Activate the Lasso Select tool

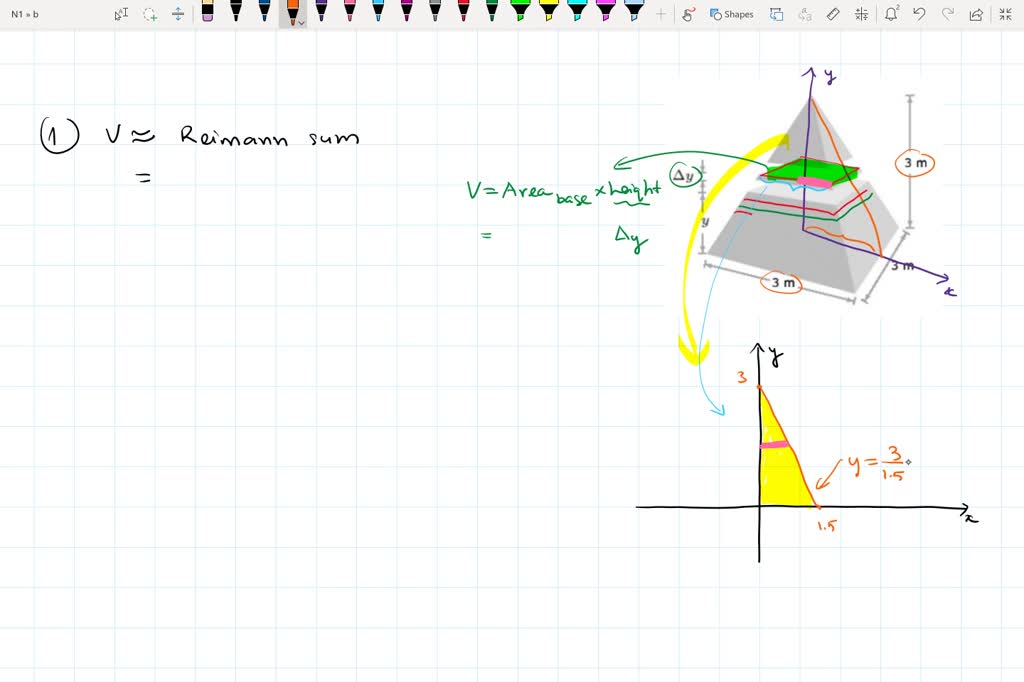click(x=149, y=15)
